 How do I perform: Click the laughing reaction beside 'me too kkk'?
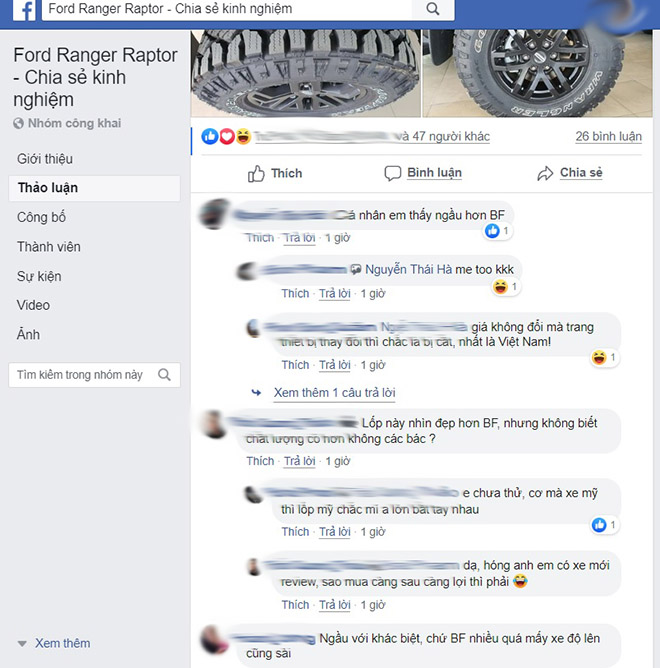500,287
